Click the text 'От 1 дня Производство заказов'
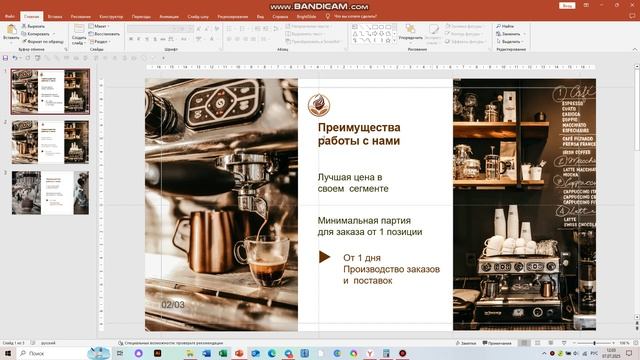Screen dimensions: 640x360 391,269
